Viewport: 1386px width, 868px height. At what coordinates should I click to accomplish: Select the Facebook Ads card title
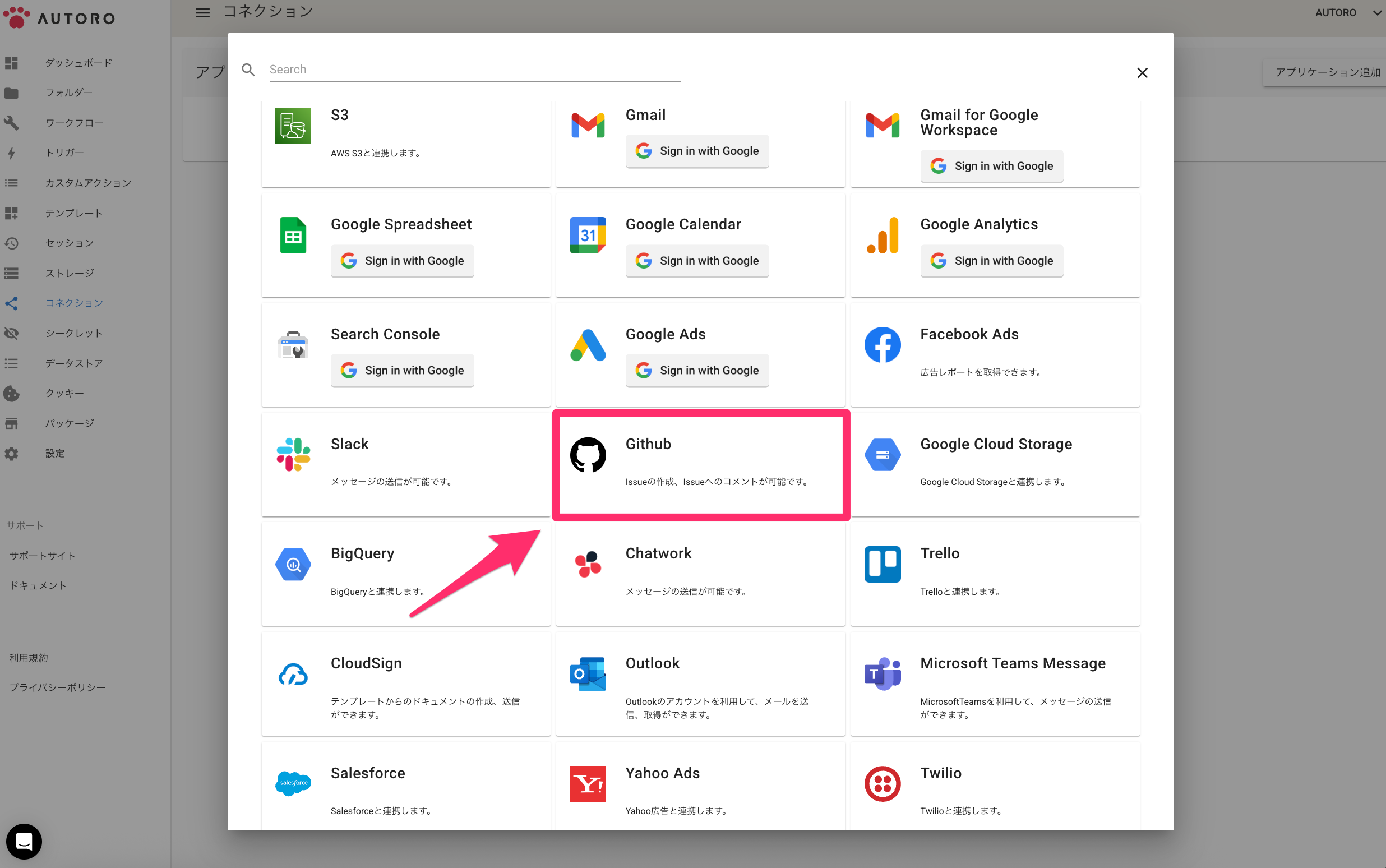969,334
